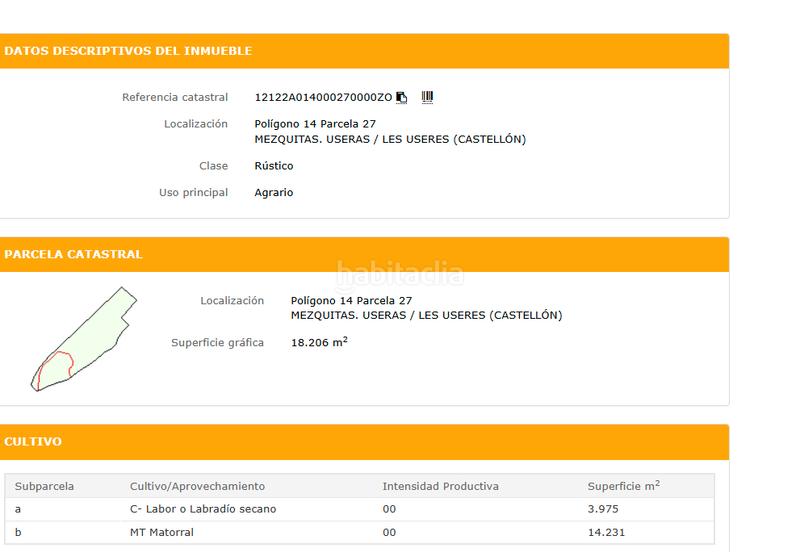800x552 pixels.
Task: Select subparcel row a
Action: (x=18, y=509)
